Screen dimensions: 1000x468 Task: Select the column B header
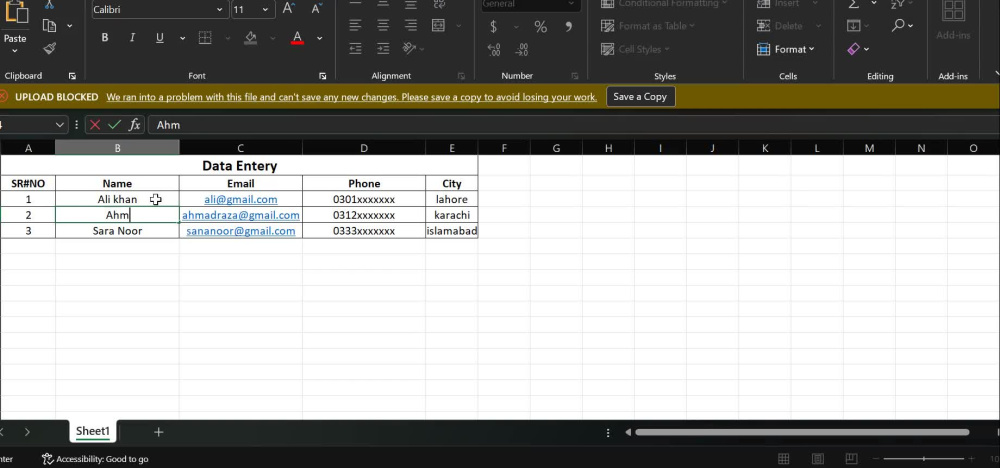pos(117,148)
